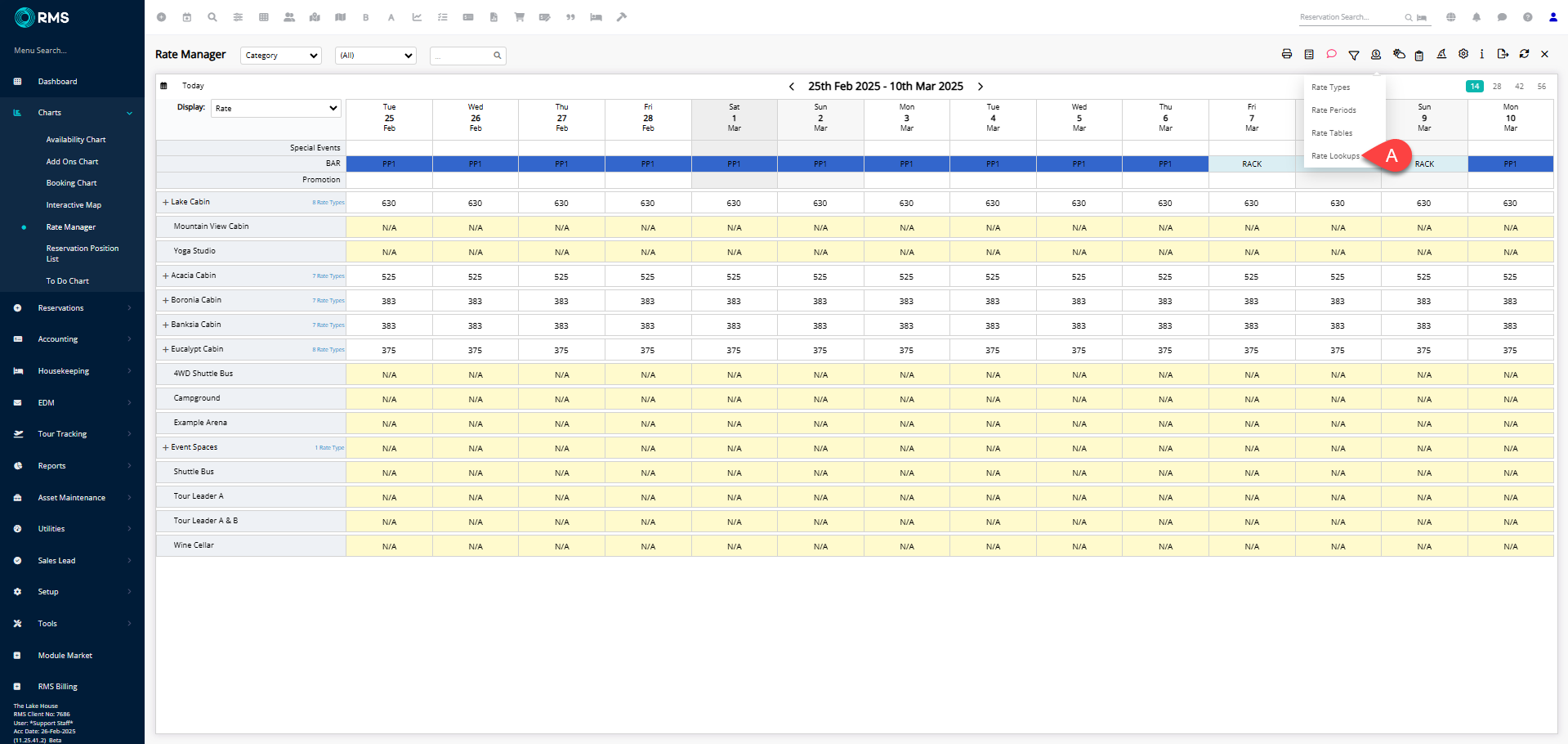Viewport: 1568px width, 744px height.
Task: Switch to 56 day view
Action: (x=1541, y=86)
